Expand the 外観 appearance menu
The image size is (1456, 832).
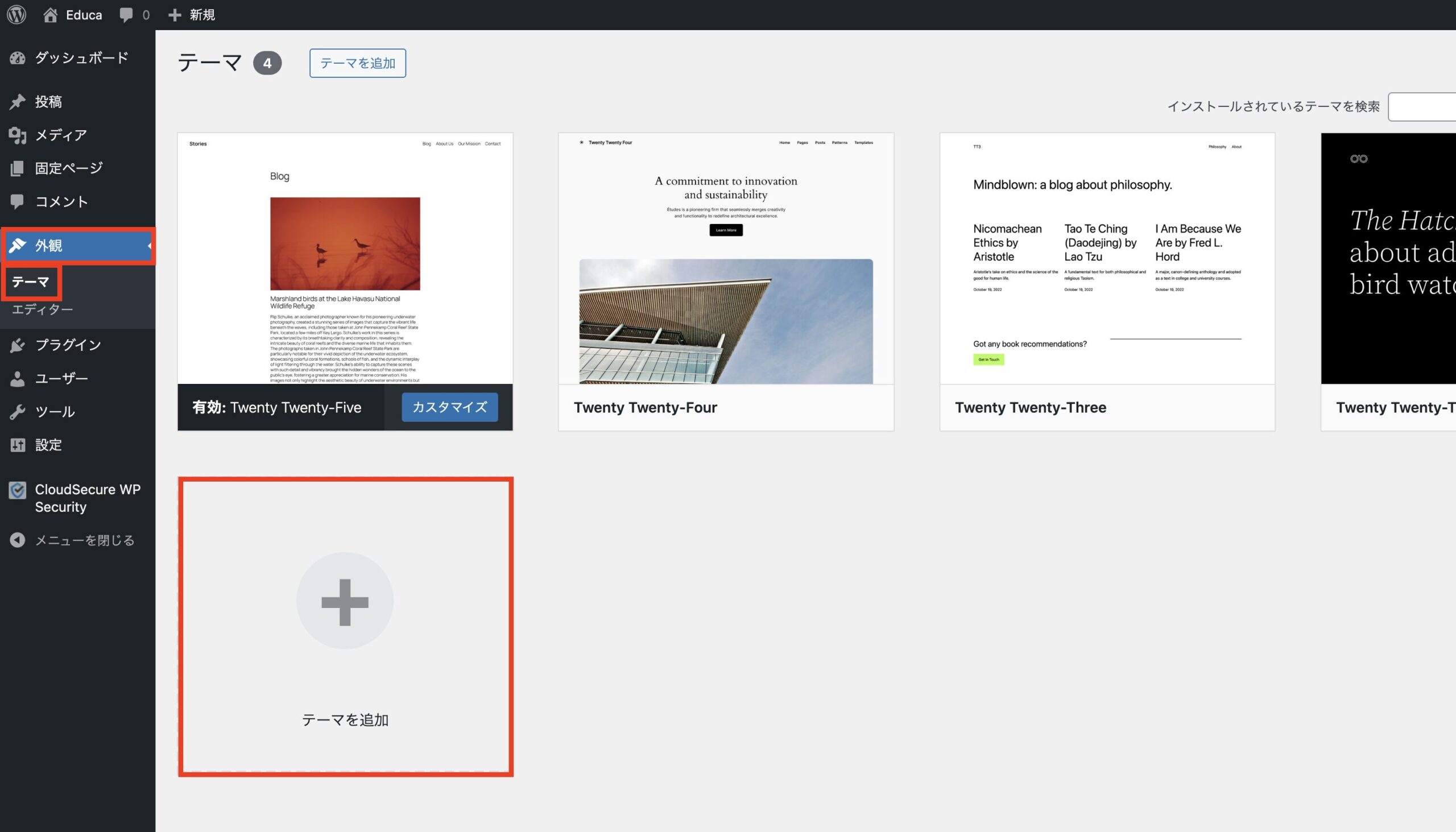48,246
